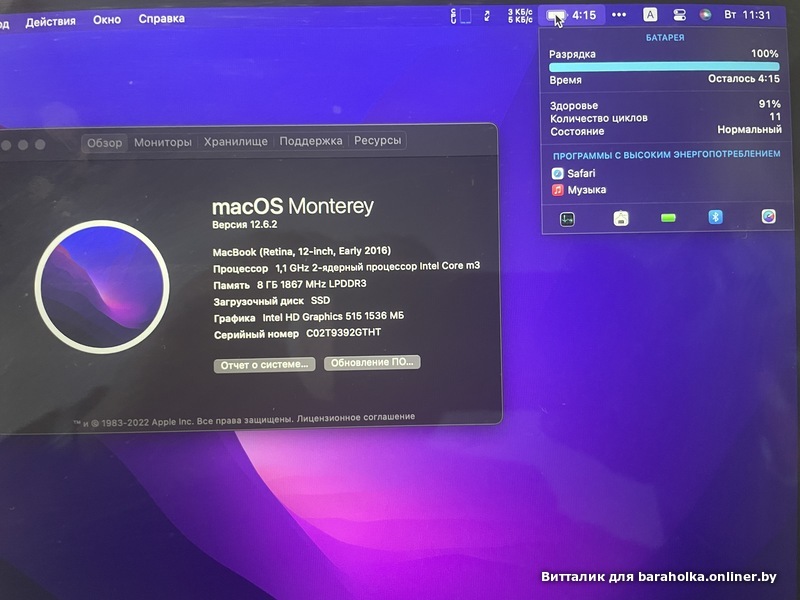Open the iStat gauge icon in panel footer
The image size is (800, 600).
(768, 216)
